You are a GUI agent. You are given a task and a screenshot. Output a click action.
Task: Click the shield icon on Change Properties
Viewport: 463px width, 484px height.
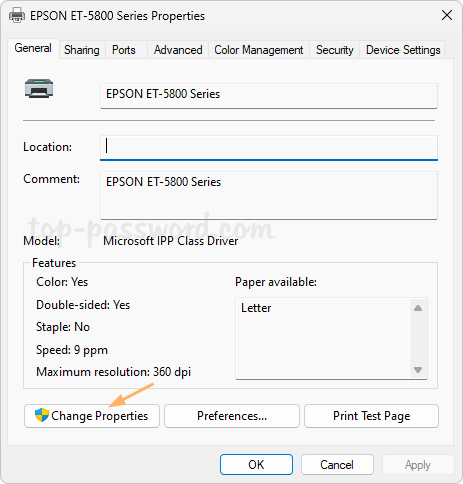point(42,415)
